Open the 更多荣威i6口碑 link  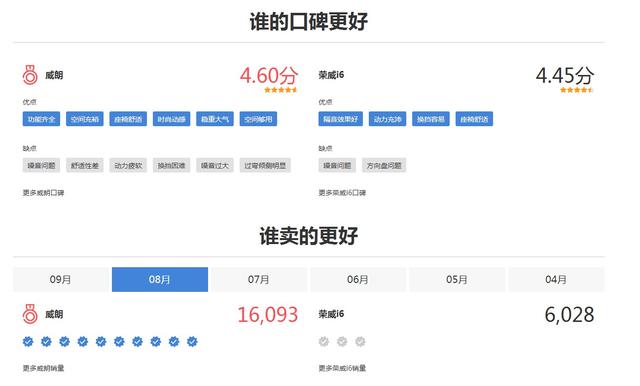tap(342, 193)
